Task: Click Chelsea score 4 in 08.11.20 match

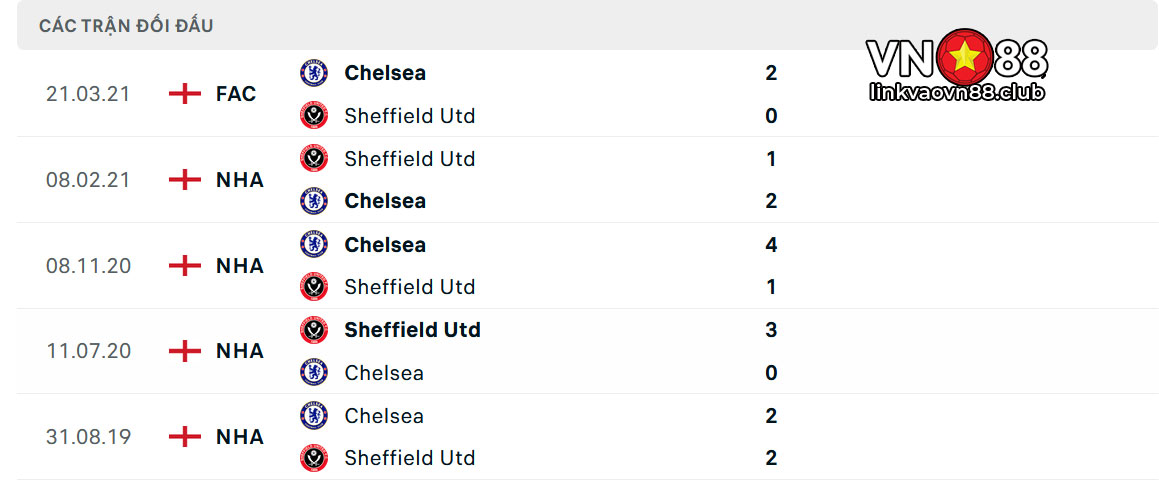Action: point(771,244)
